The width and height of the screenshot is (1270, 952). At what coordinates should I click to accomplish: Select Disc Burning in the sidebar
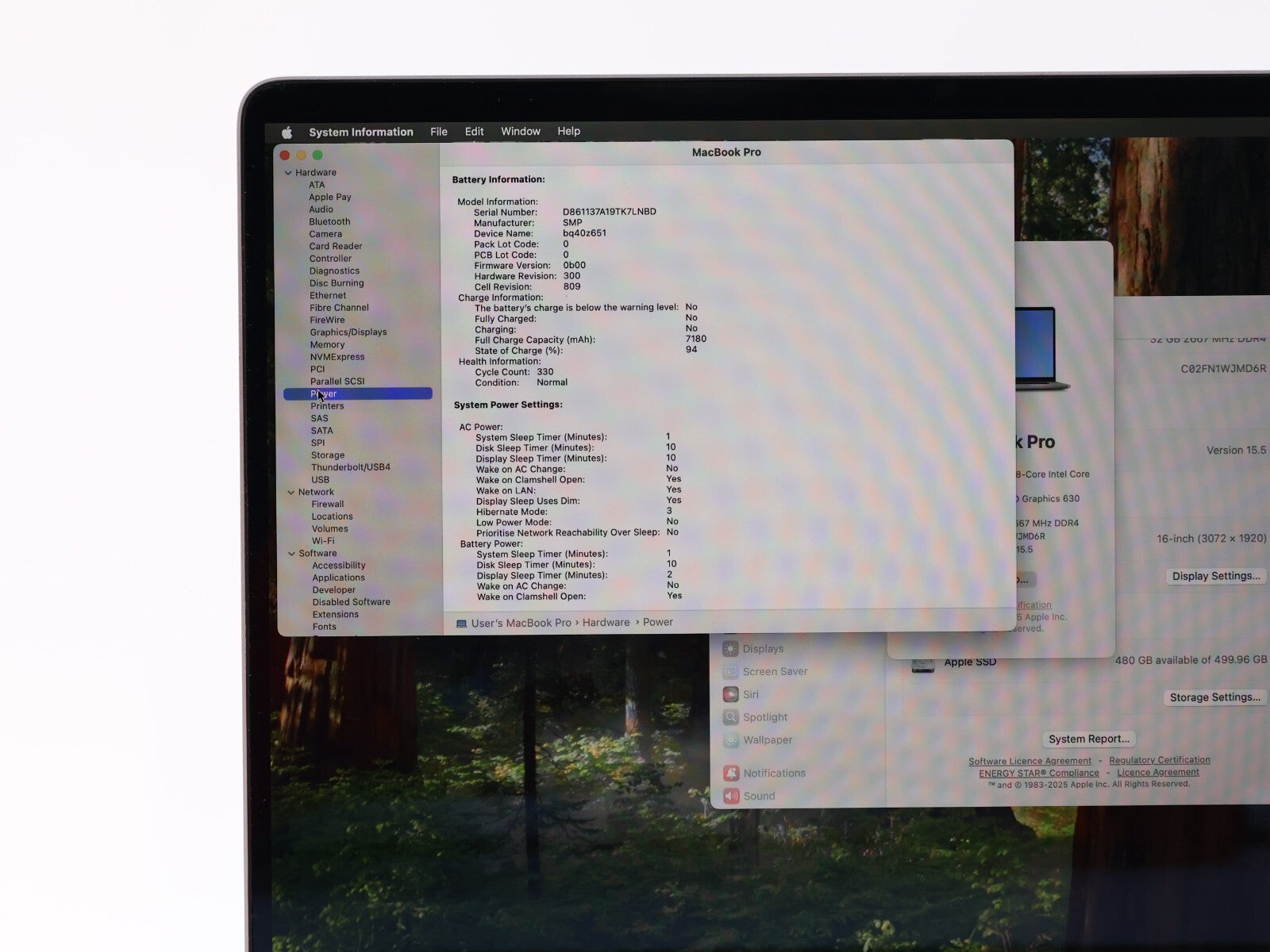pos(337,283)
